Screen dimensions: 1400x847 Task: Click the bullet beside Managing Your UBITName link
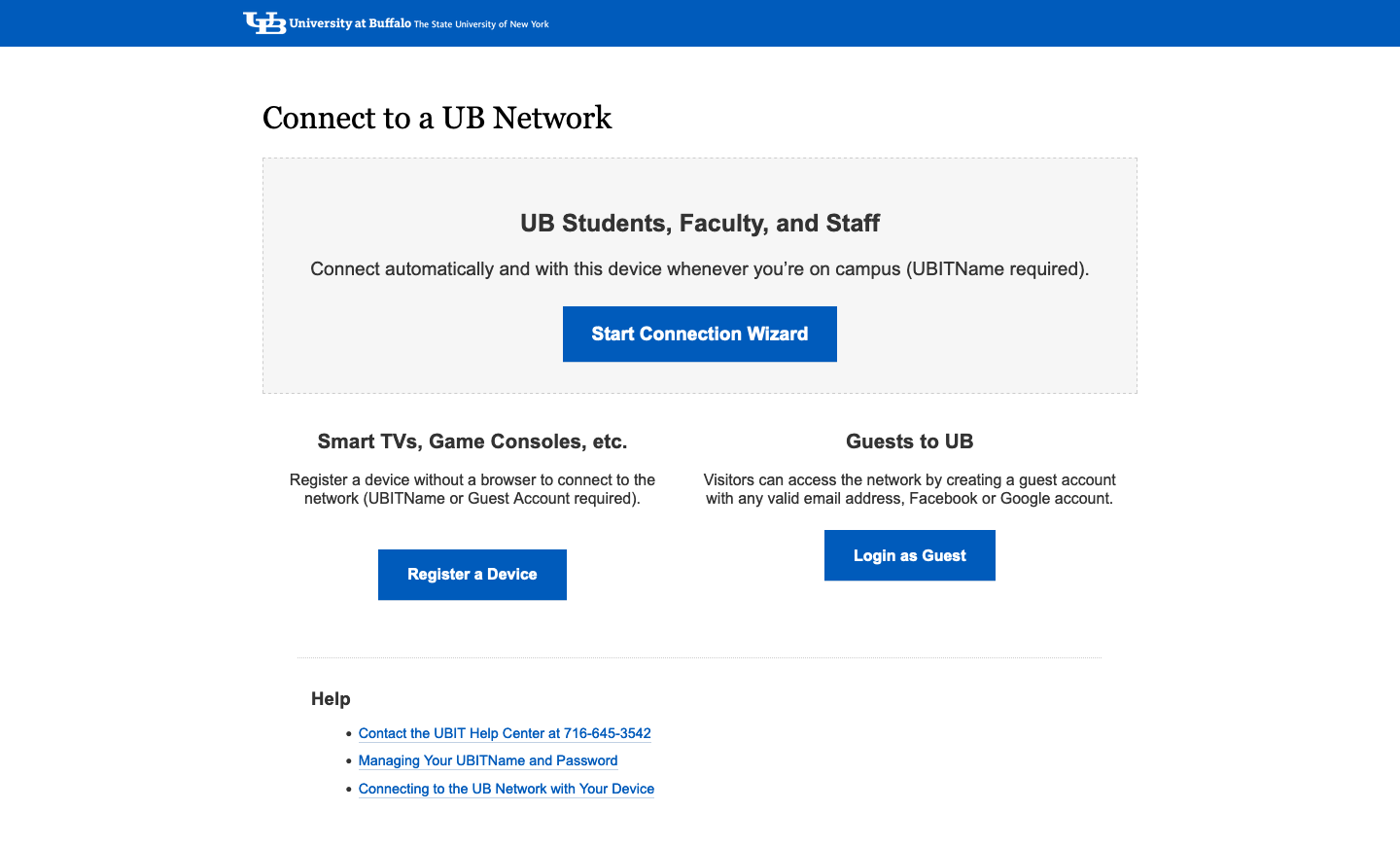click(349, 761)
